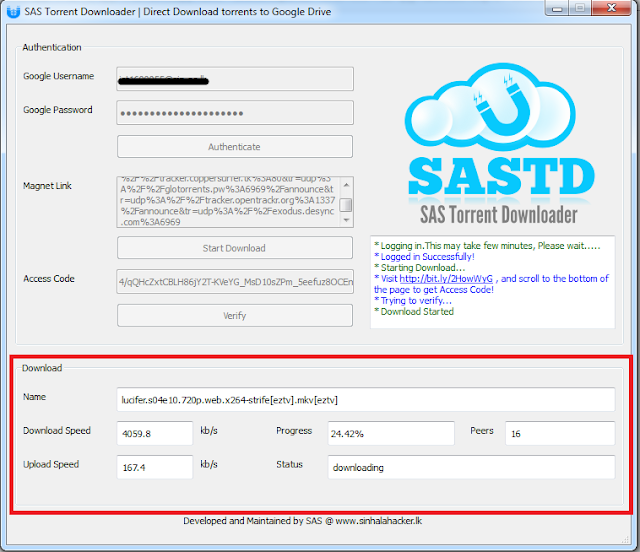
Task: Focus the Google Username field
Action: 235,79
